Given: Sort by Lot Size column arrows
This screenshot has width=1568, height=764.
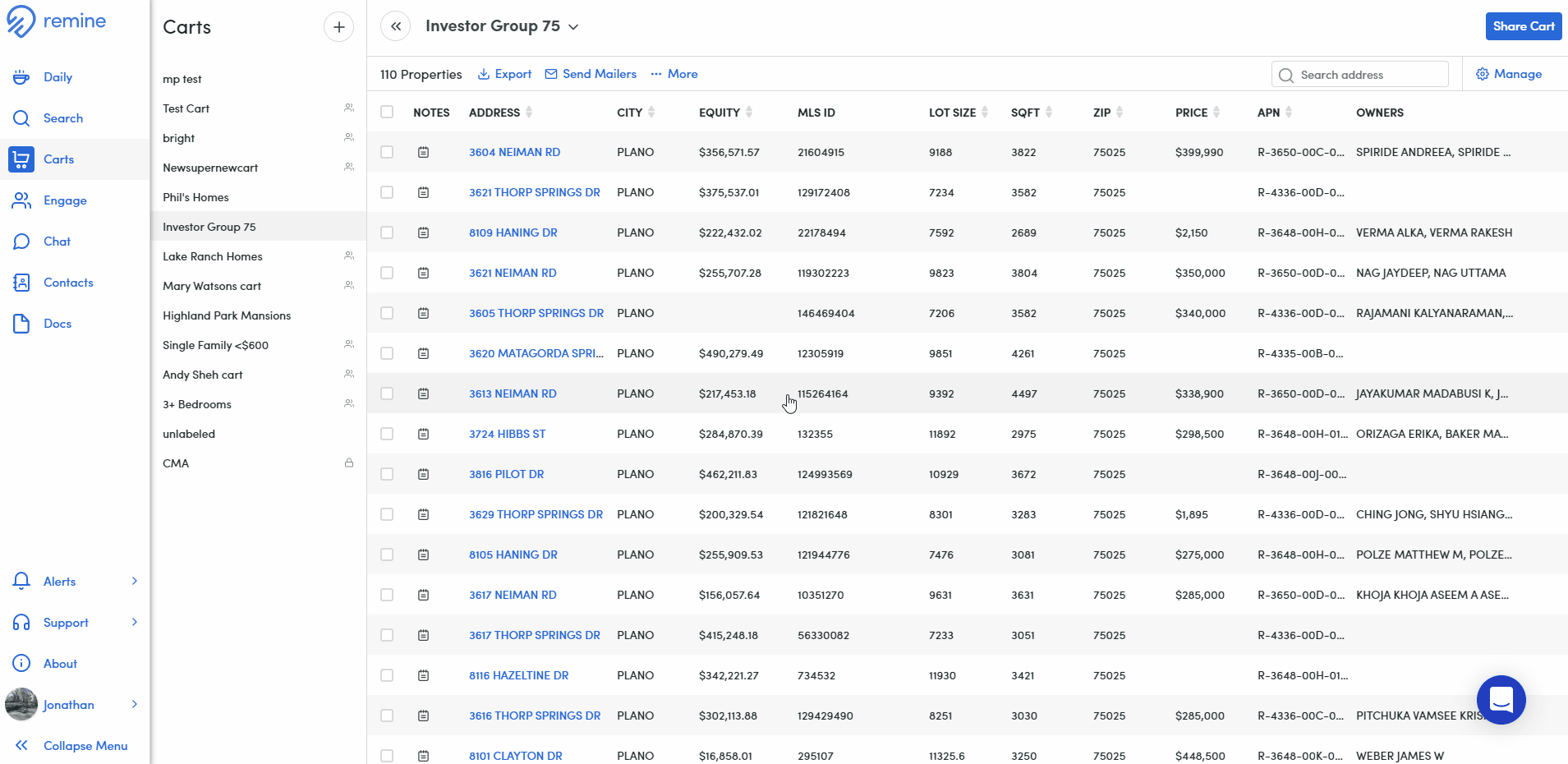Looking at the screenshot, I should click(x=985, y=112).
